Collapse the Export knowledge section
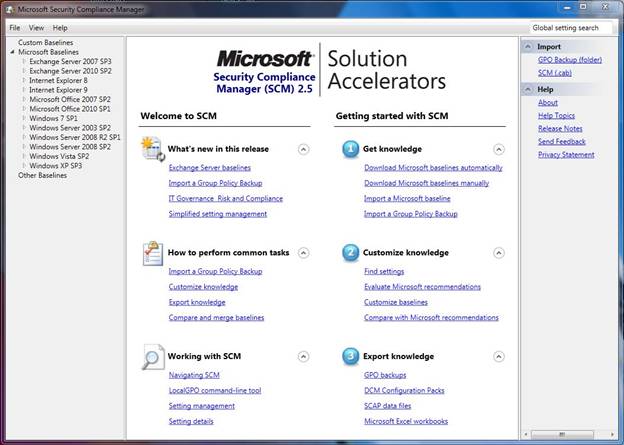Image resolution: width=624 pixels, height=445 pixels. click(499, 356)
